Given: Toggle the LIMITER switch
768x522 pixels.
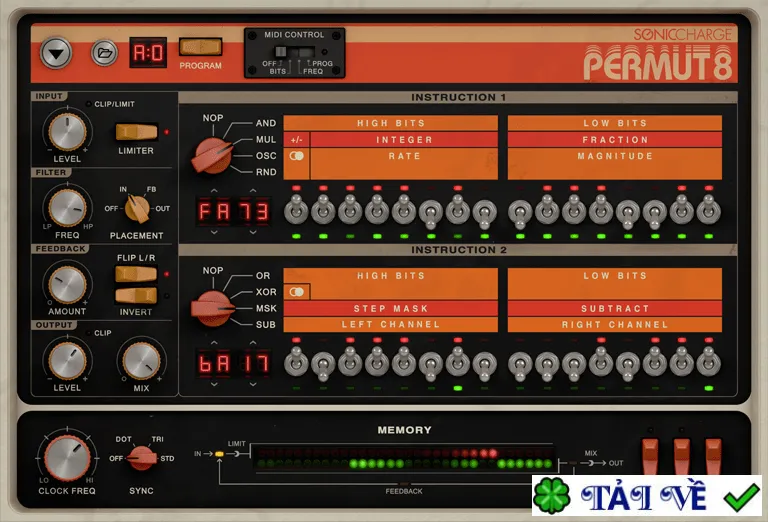Looking at the screenshot, I should click(136, 132).
